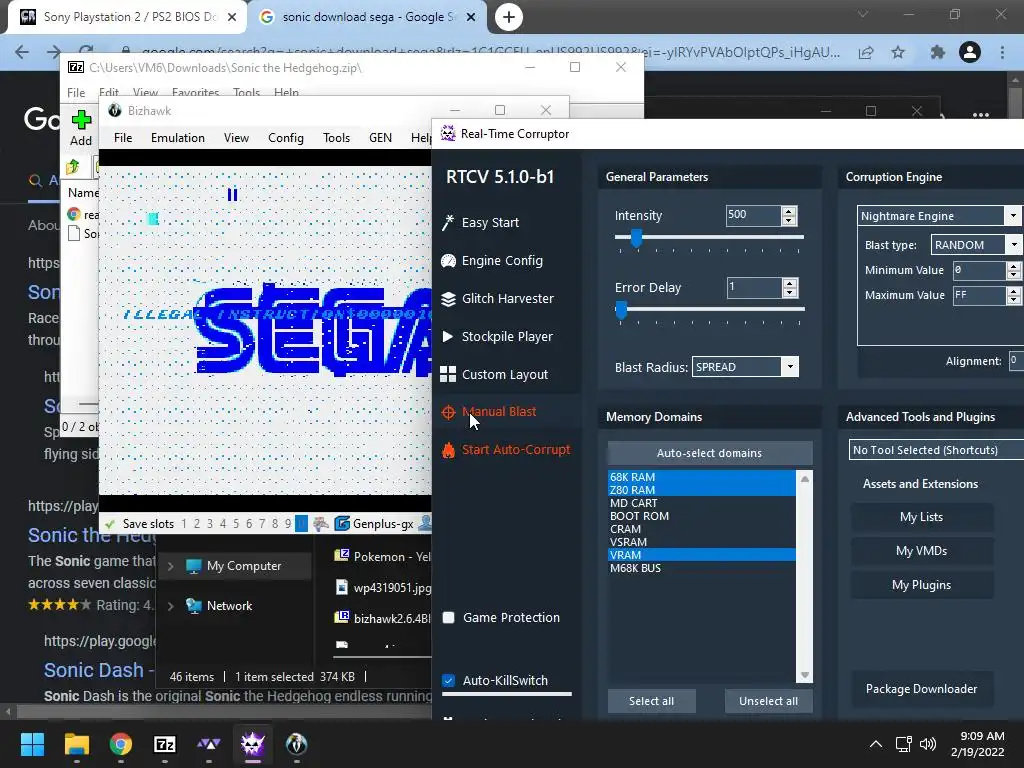Click the Error Delay slider handle

[621, 310]
